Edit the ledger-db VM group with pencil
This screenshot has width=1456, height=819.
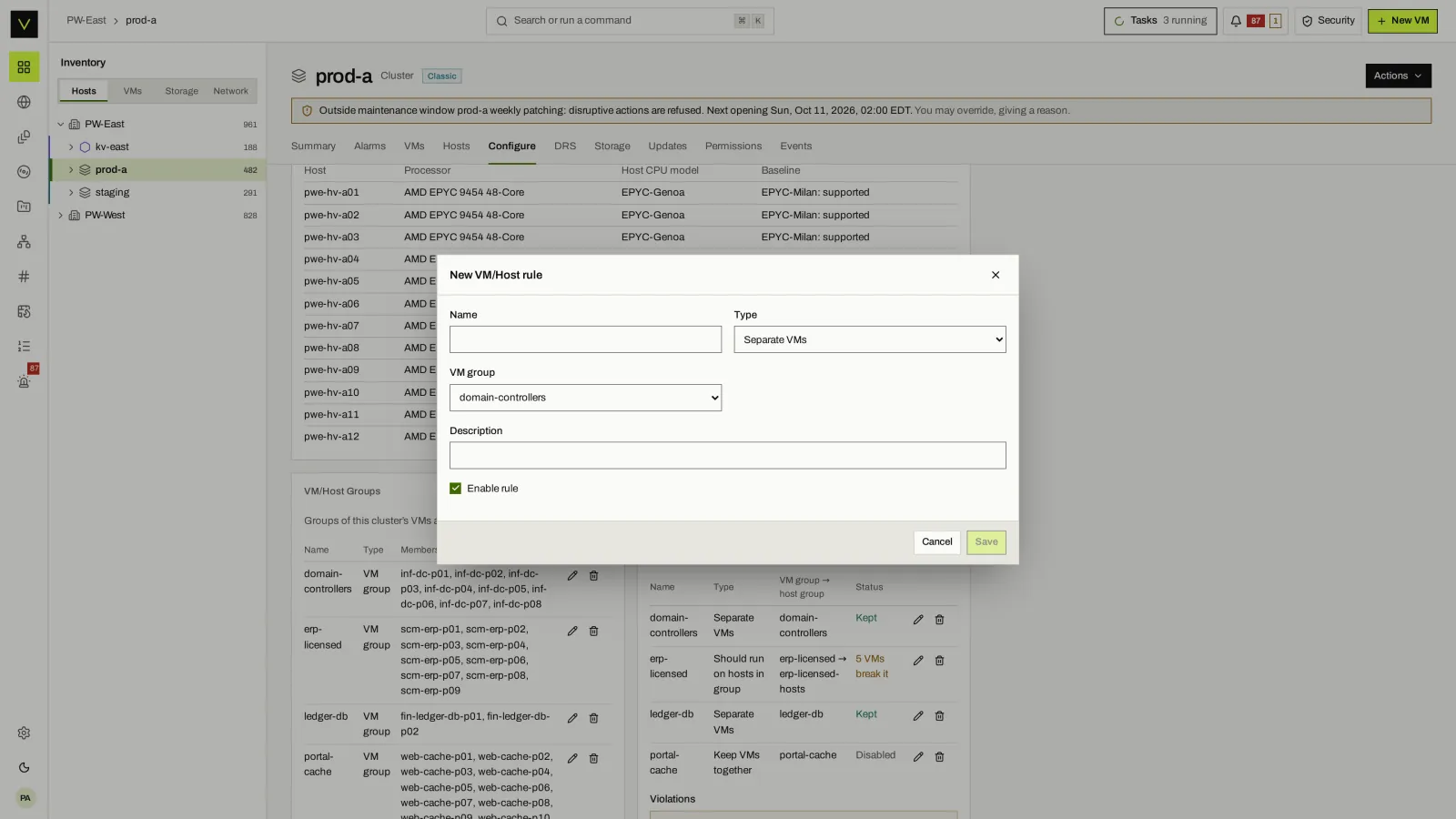coord(572,718)
